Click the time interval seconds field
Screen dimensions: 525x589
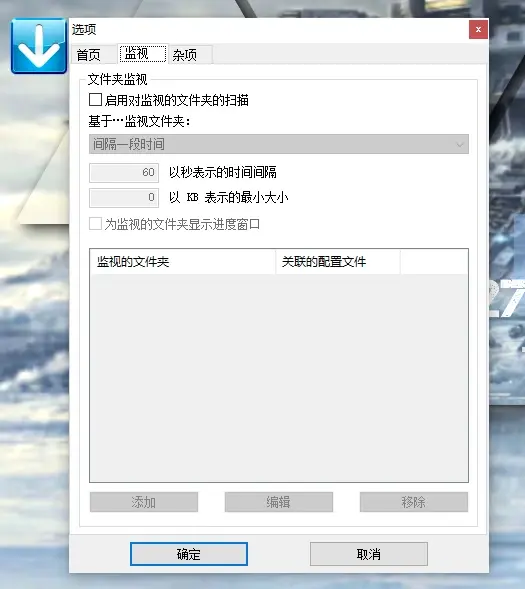124,172
